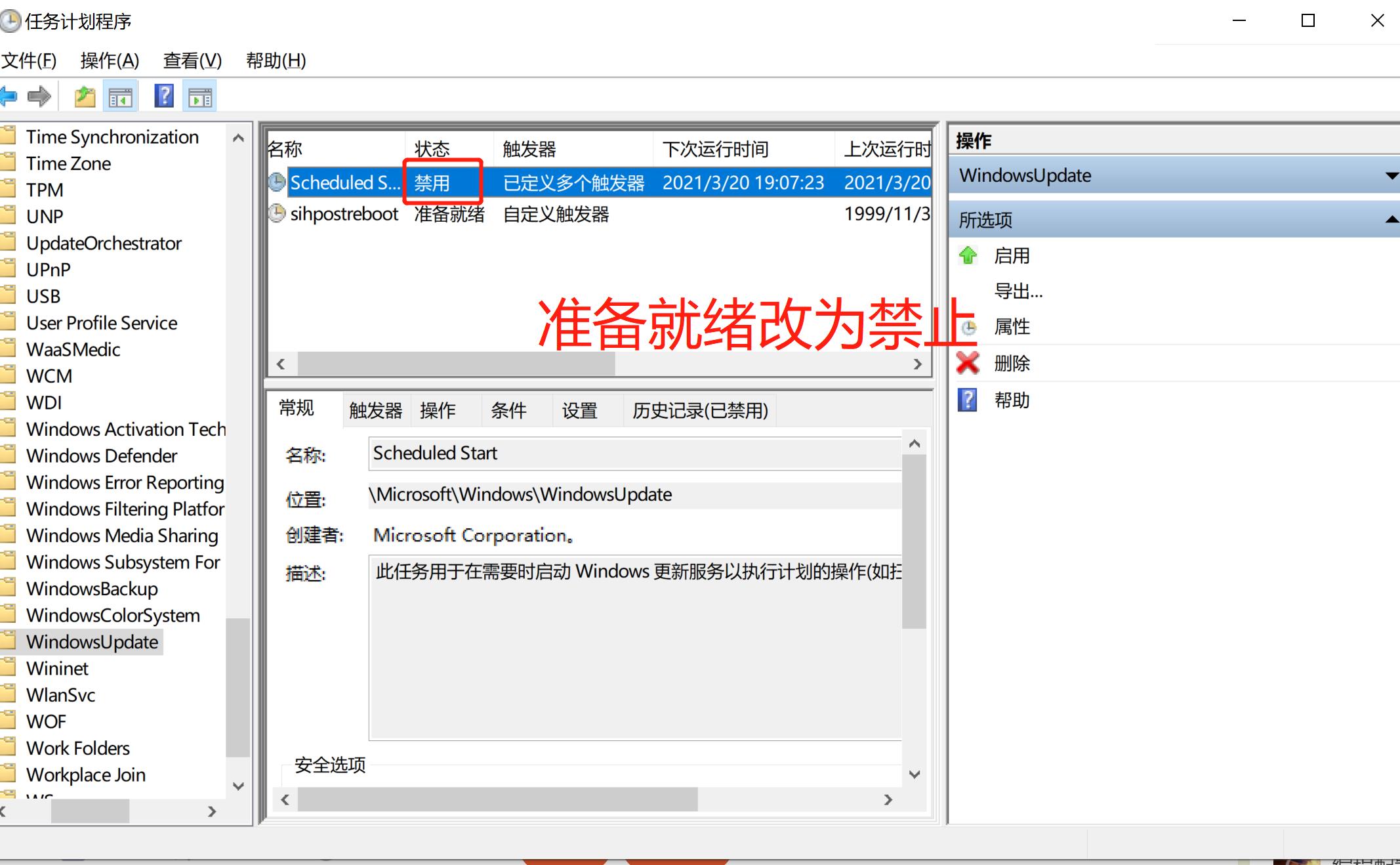Click the 导出… action

[x=1019, y=291]
